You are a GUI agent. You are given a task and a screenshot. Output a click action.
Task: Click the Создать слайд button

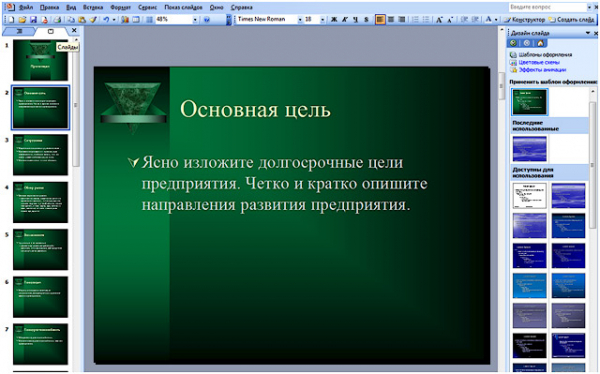tap(572, 20)
